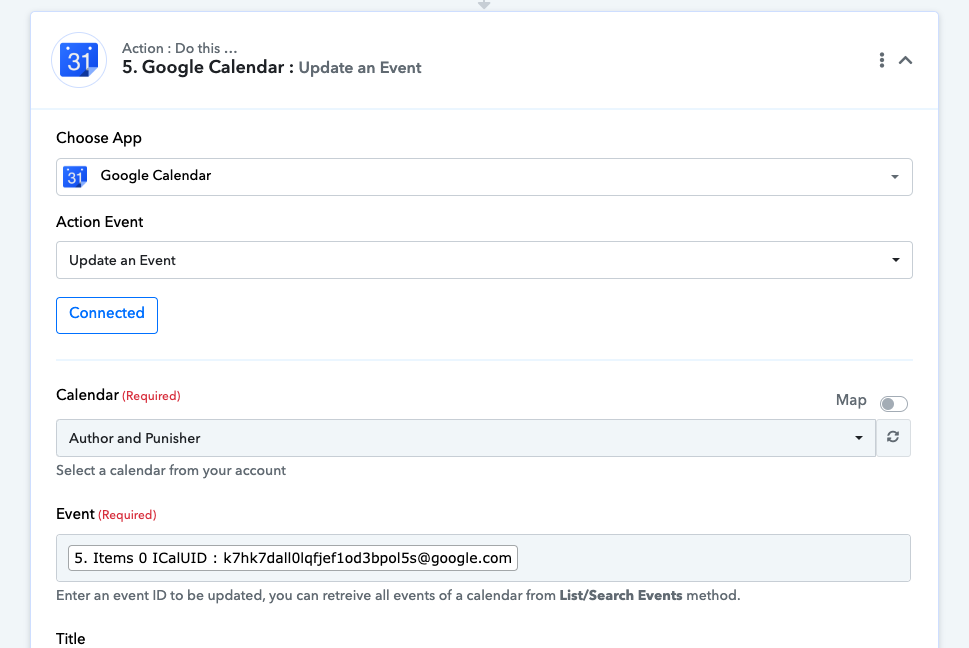
Task: Click the 'List/Search Events' bold text
Action: coord(620,595)
